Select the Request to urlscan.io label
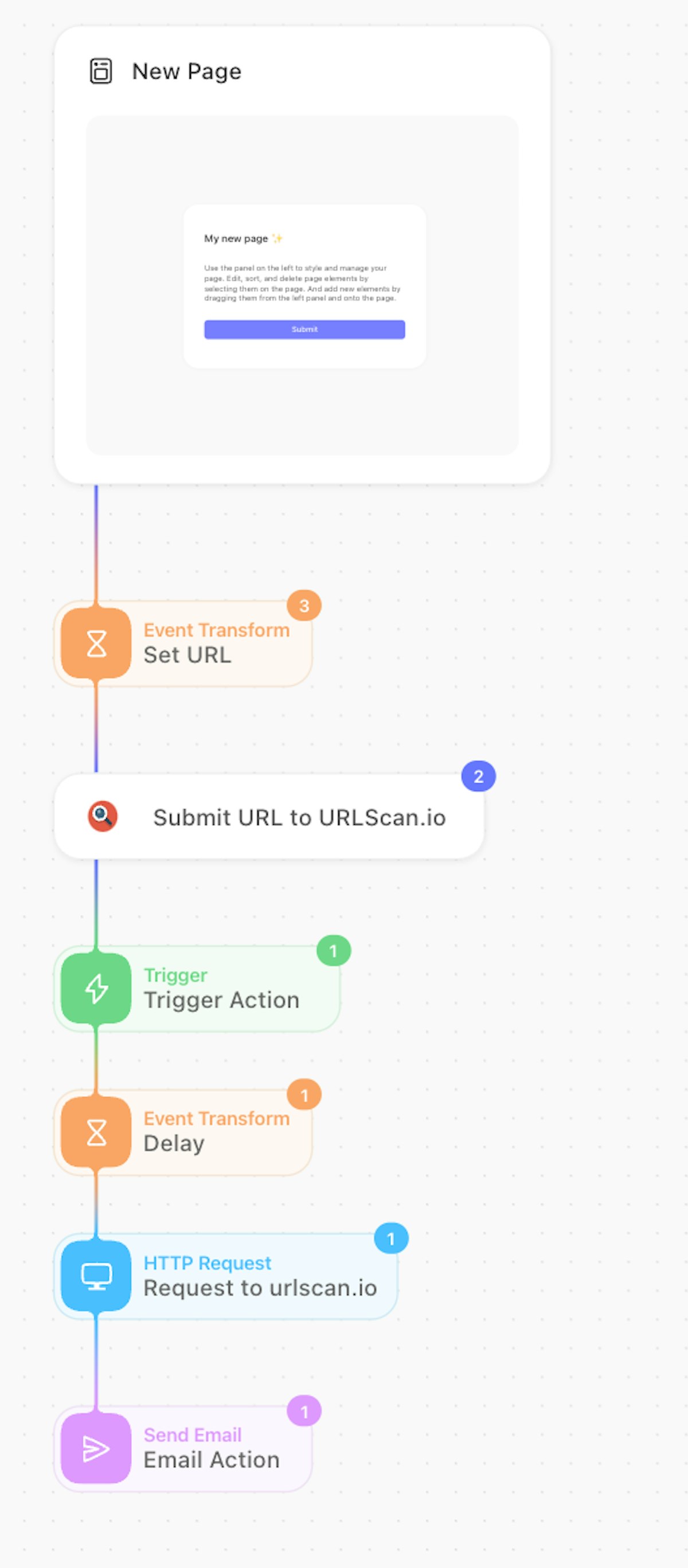The width and height of the screenshot is (688, 1568). tap(260, 1288)
